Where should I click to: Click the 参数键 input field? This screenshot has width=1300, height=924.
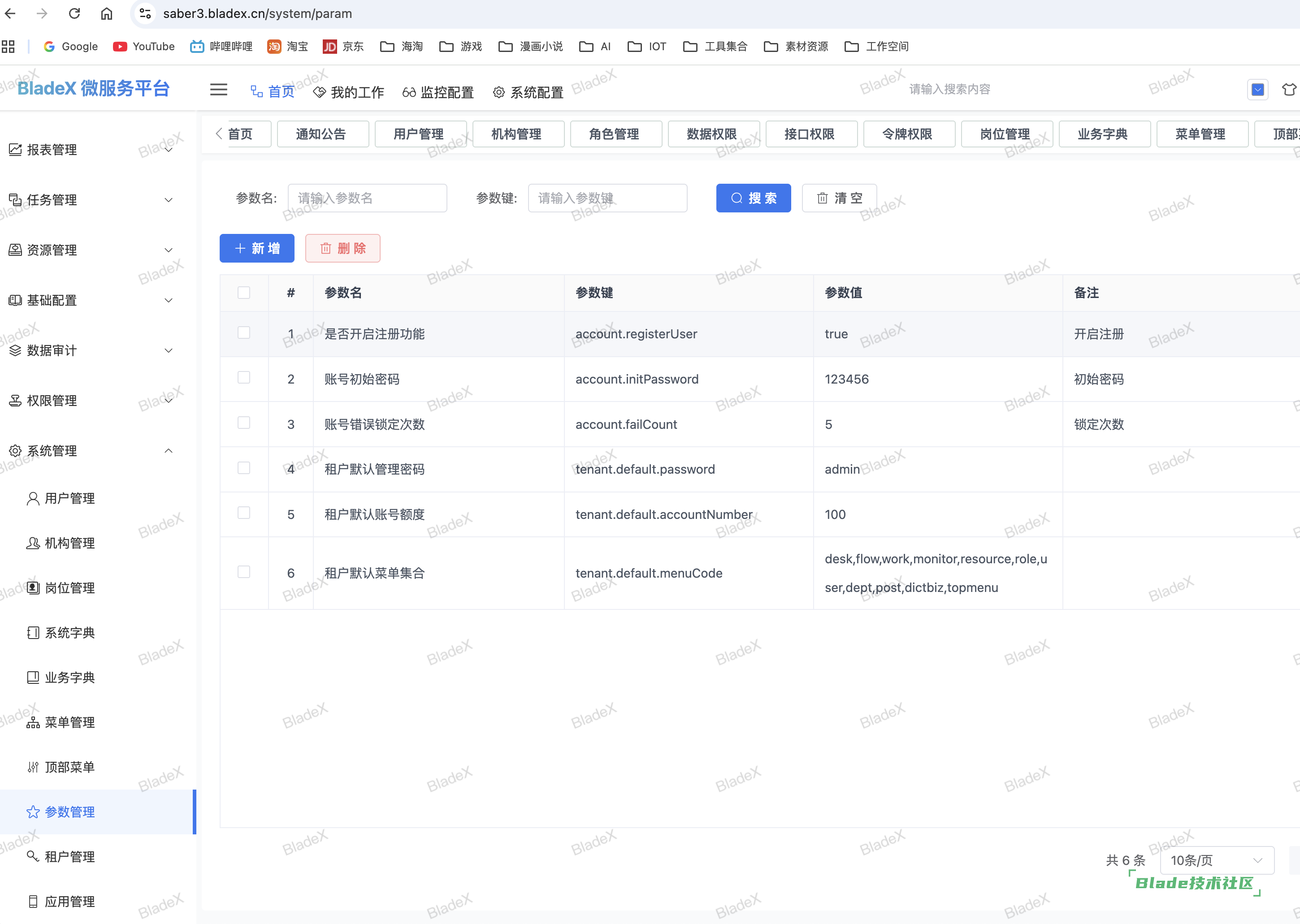(x=607, y=198)
